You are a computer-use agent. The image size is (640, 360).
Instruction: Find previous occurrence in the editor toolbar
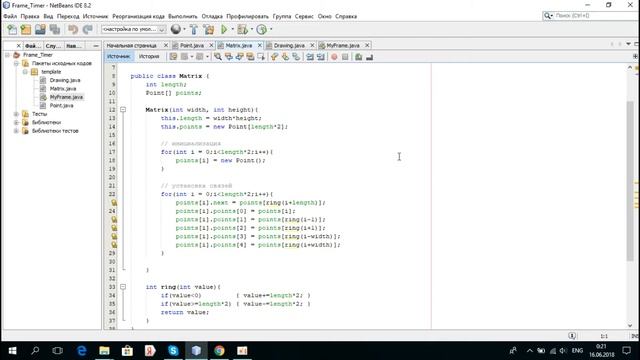[229, 57]
